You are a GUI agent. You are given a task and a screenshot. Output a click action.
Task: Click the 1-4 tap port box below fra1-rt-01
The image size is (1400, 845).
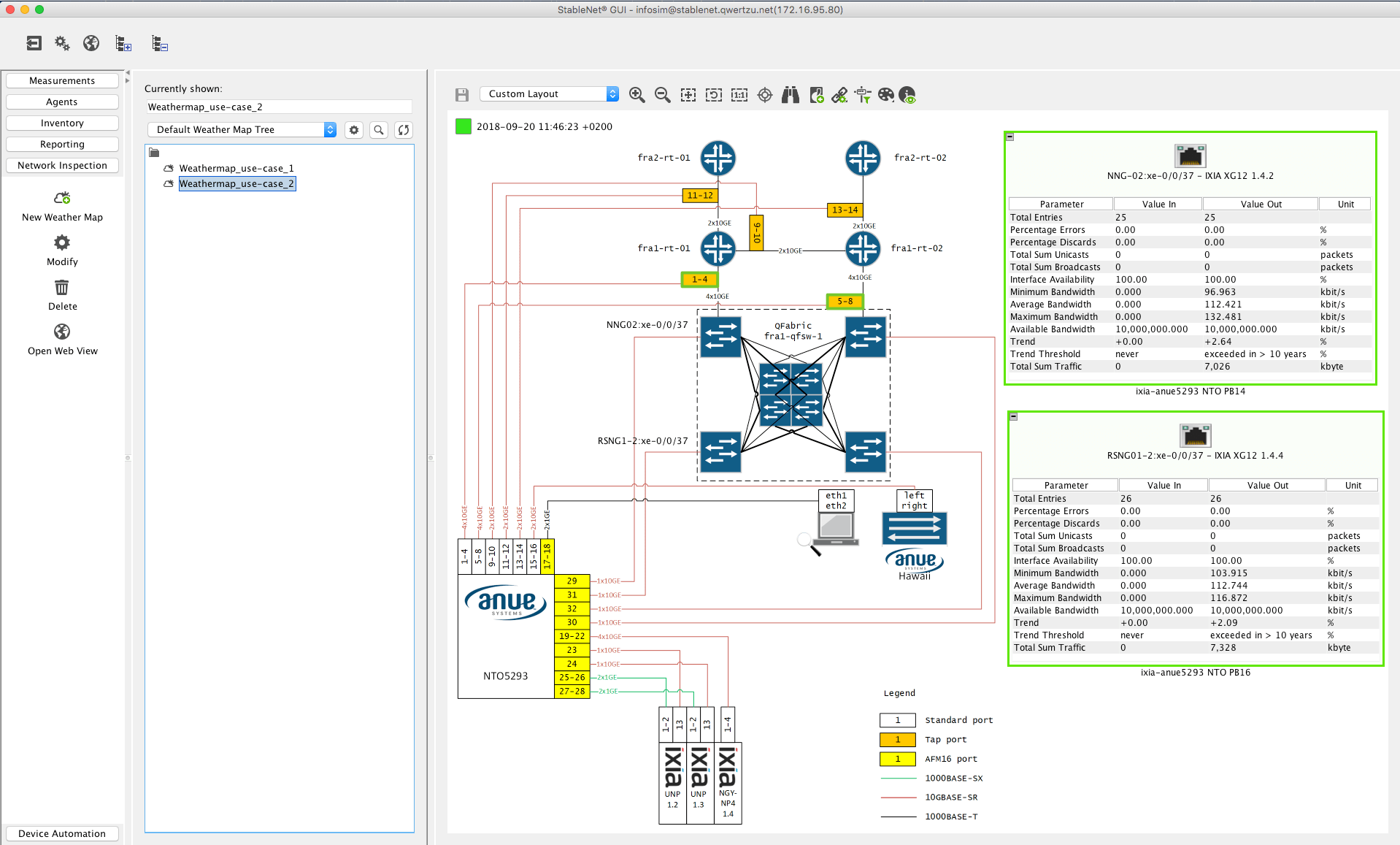700,279
